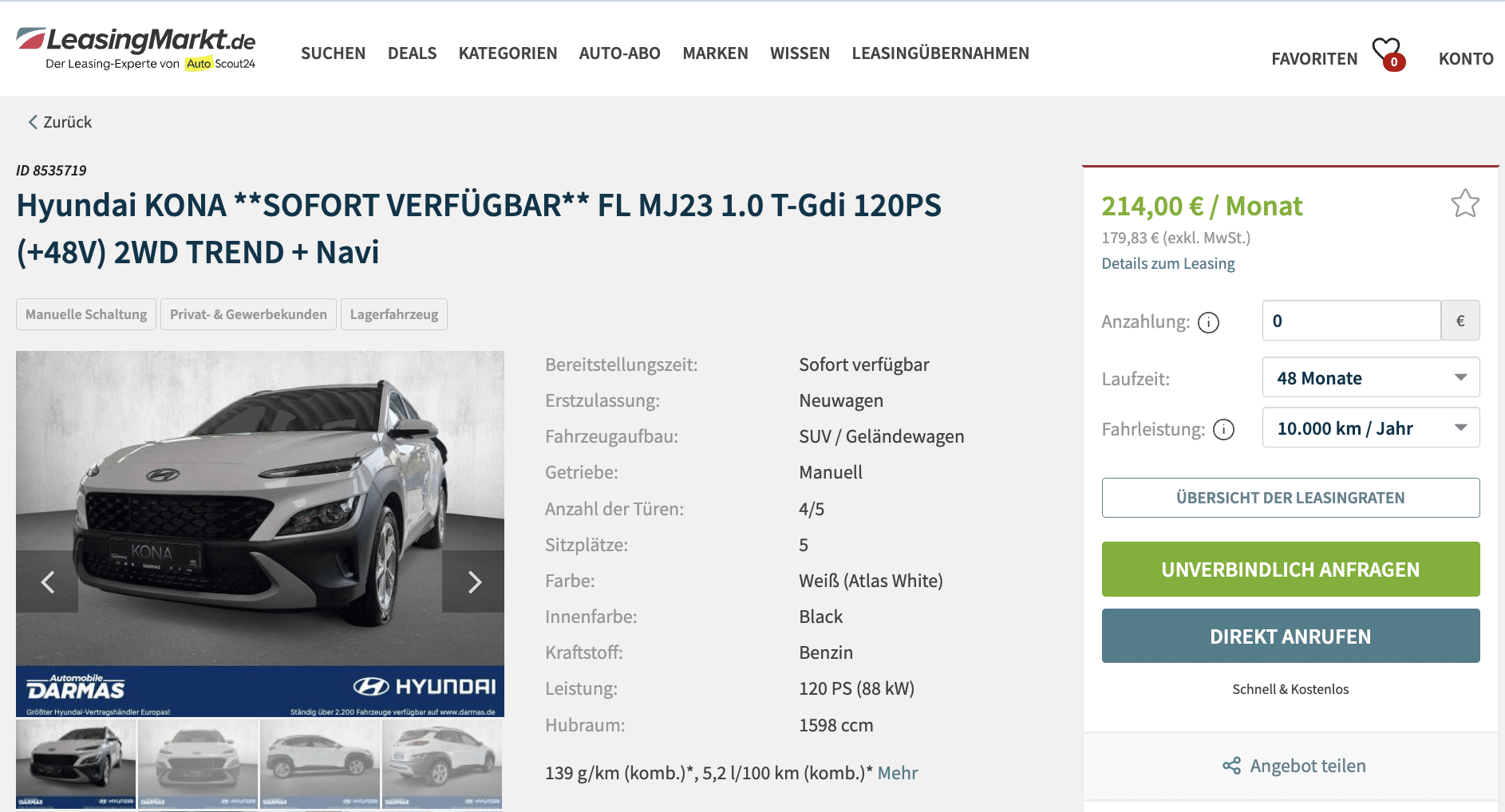Click the main Hyundai Kona photo

260,534
